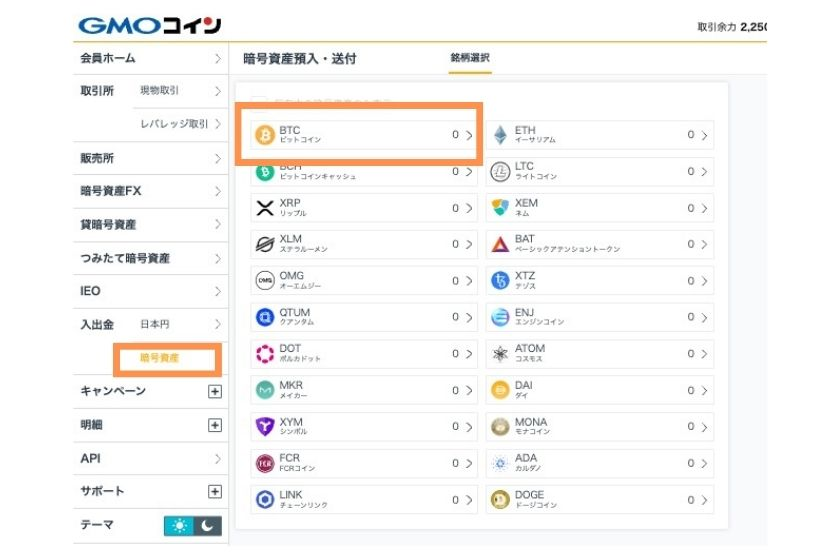Click the DOGE Dogecoin icon
The height and width of the screenshot is (560, 840).
tap(500, 499)
